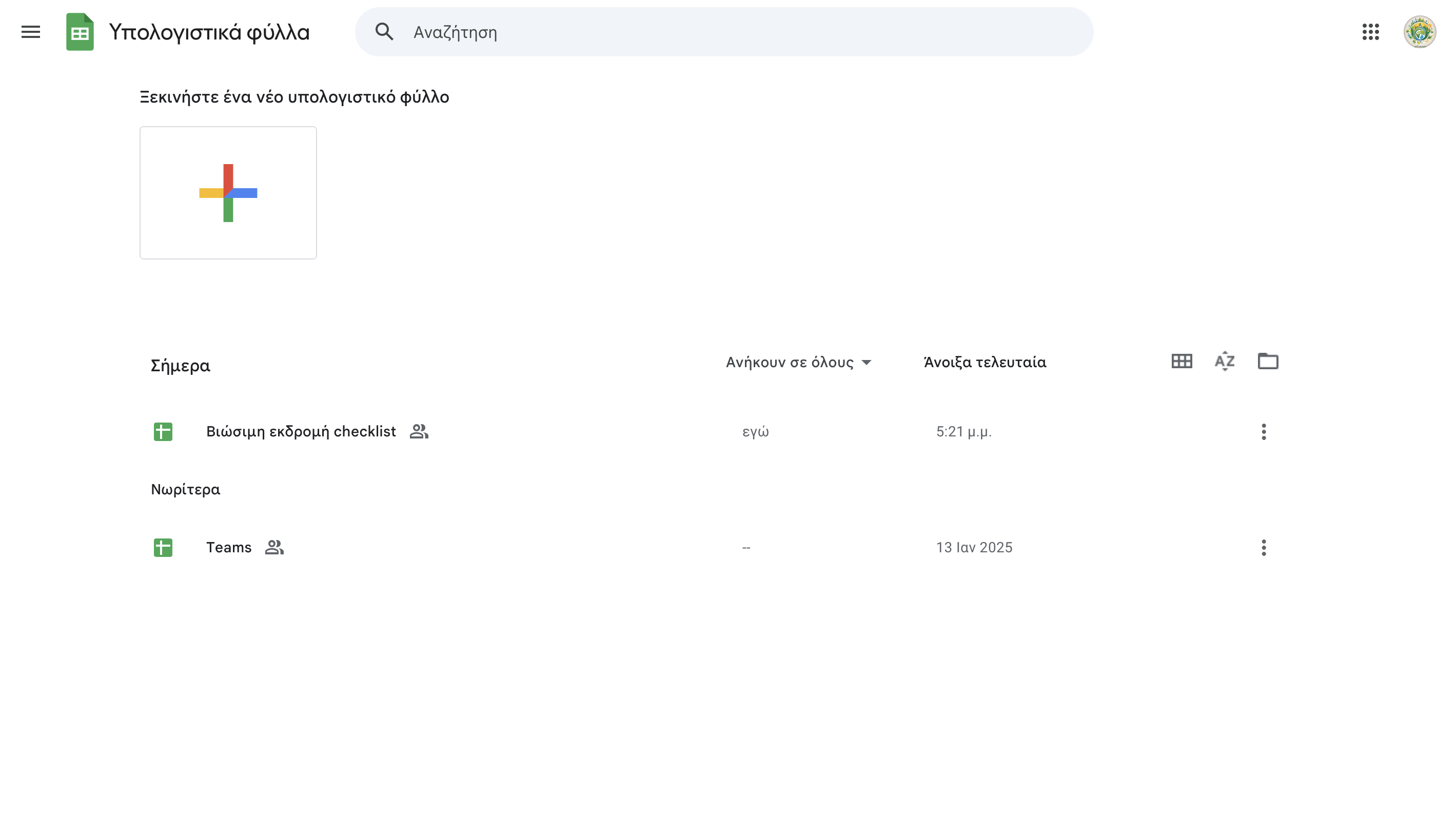Click the Sheets icon of the Teams file

[x=163, y=547]
